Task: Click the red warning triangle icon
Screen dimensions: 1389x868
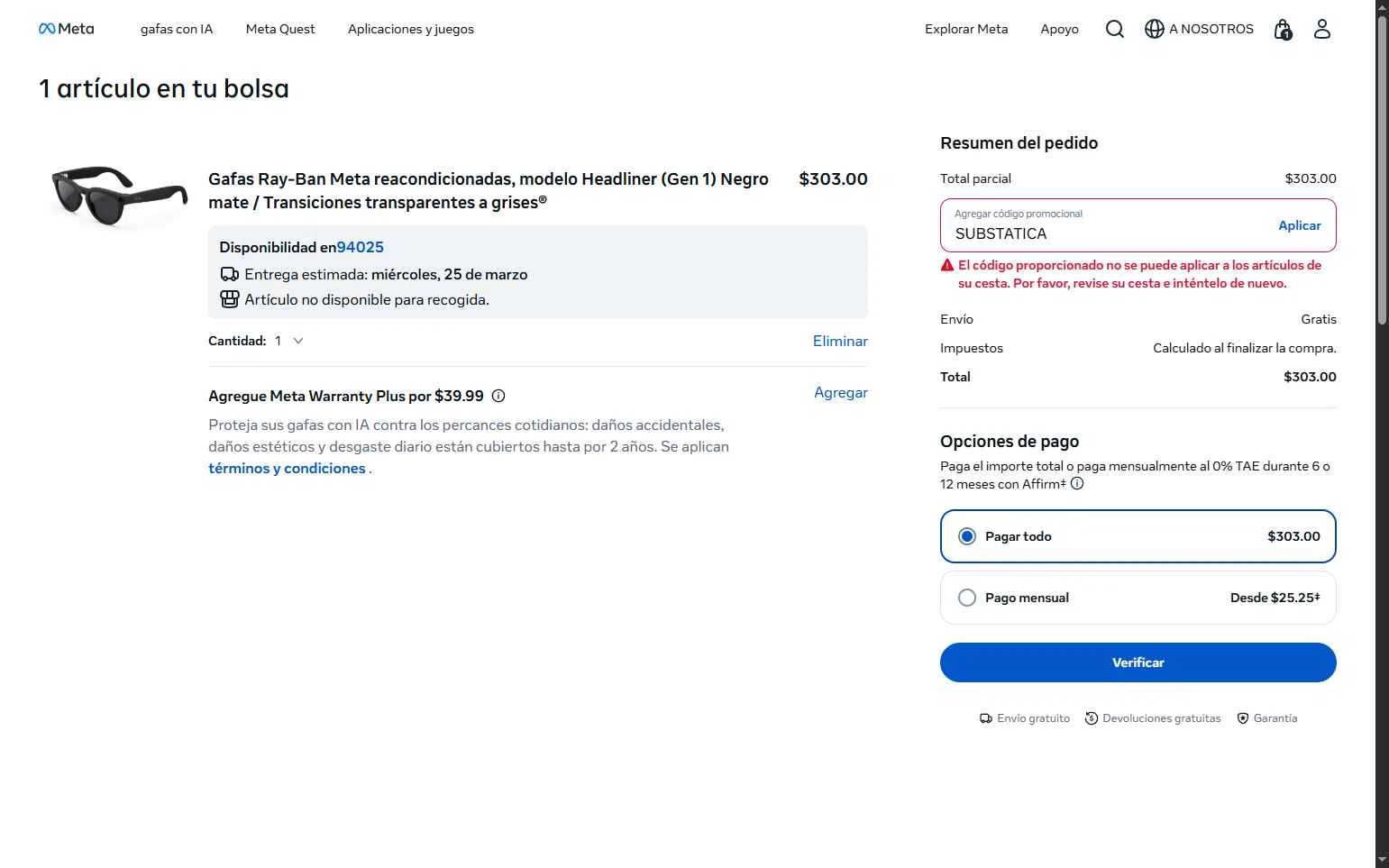Action: tap(947, 265)
